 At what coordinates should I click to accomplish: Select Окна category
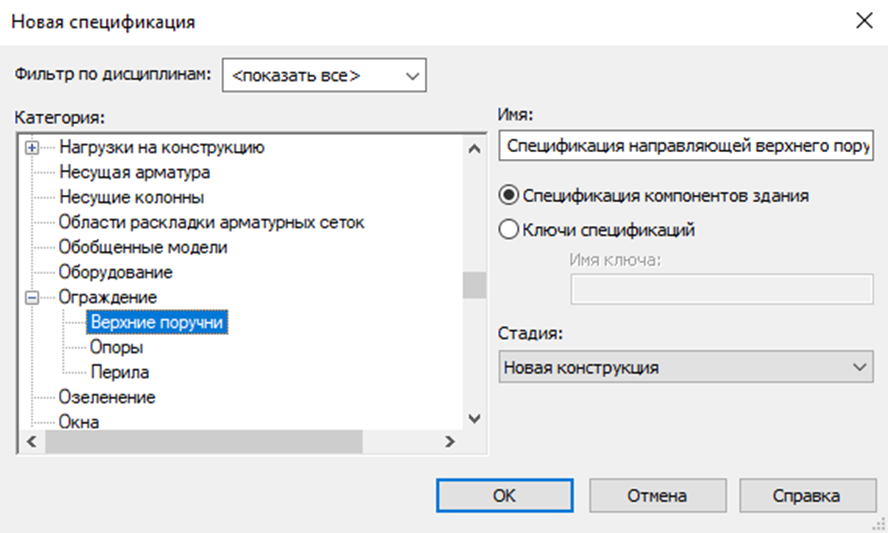click(79, 421)
